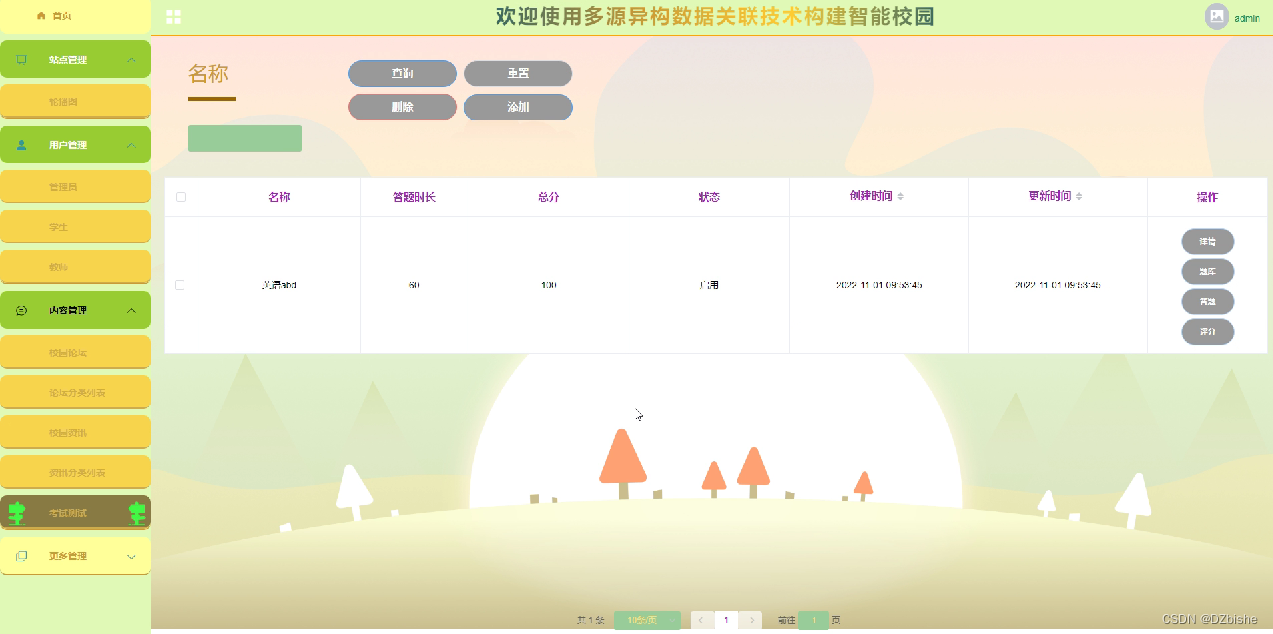
Task: Select the highlighted 考试测试 menu item
Action: pyautogui.click(x=75, y=513)
